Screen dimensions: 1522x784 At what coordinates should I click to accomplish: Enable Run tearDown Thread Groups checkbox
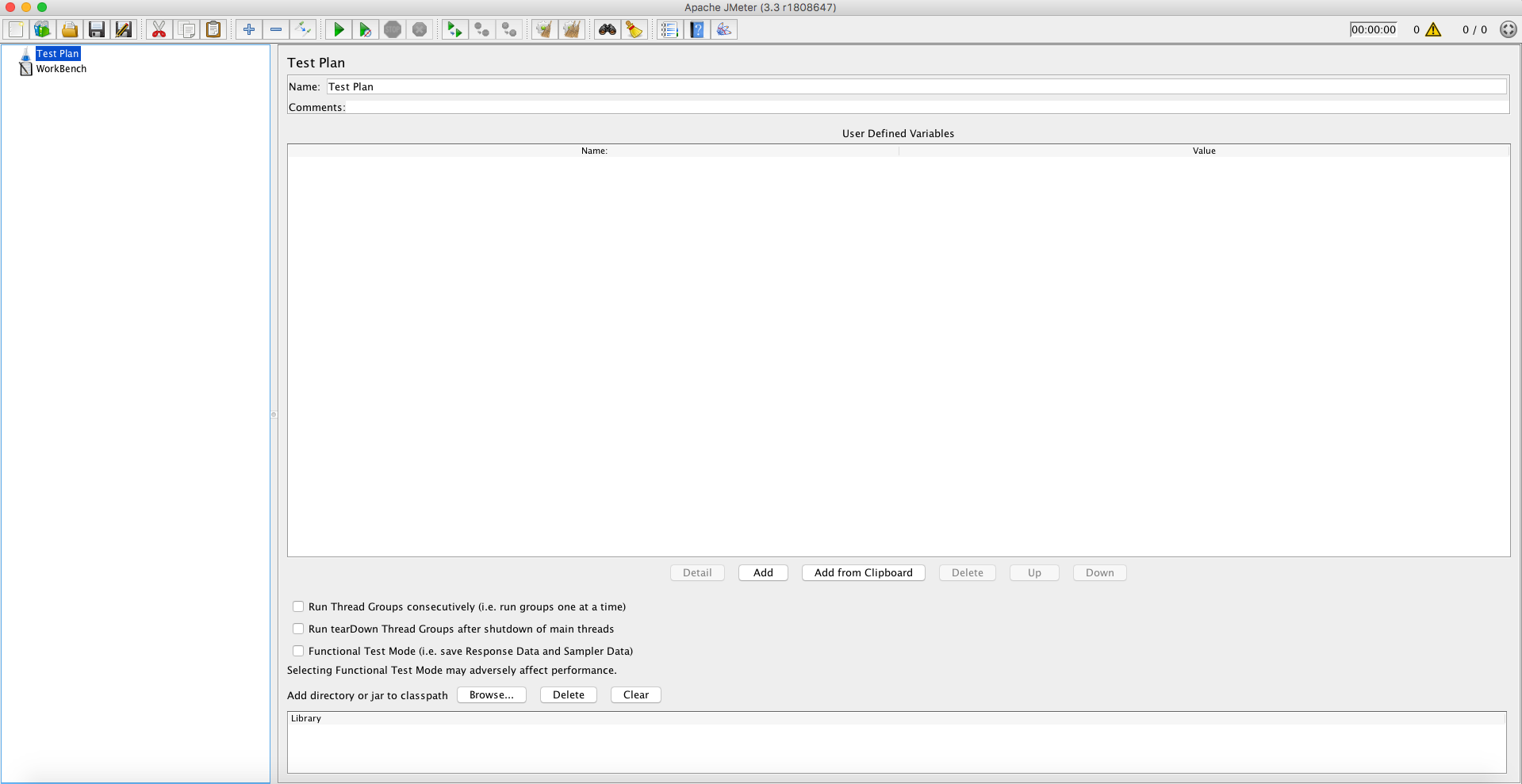[x=298, y=629]
